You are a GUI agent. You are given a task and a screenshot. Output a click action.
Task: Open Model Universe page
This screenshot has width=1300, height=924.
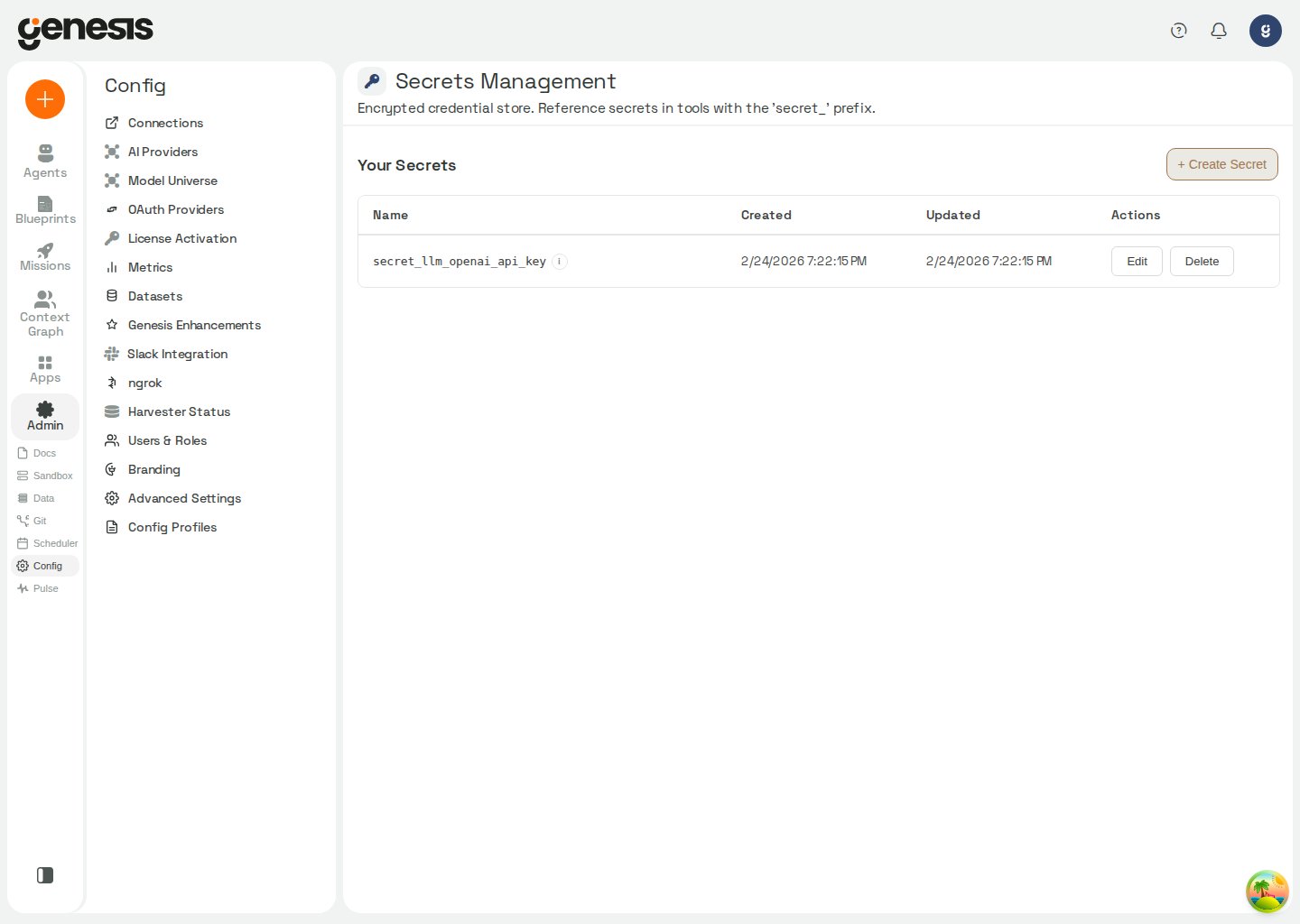[162, 180]
